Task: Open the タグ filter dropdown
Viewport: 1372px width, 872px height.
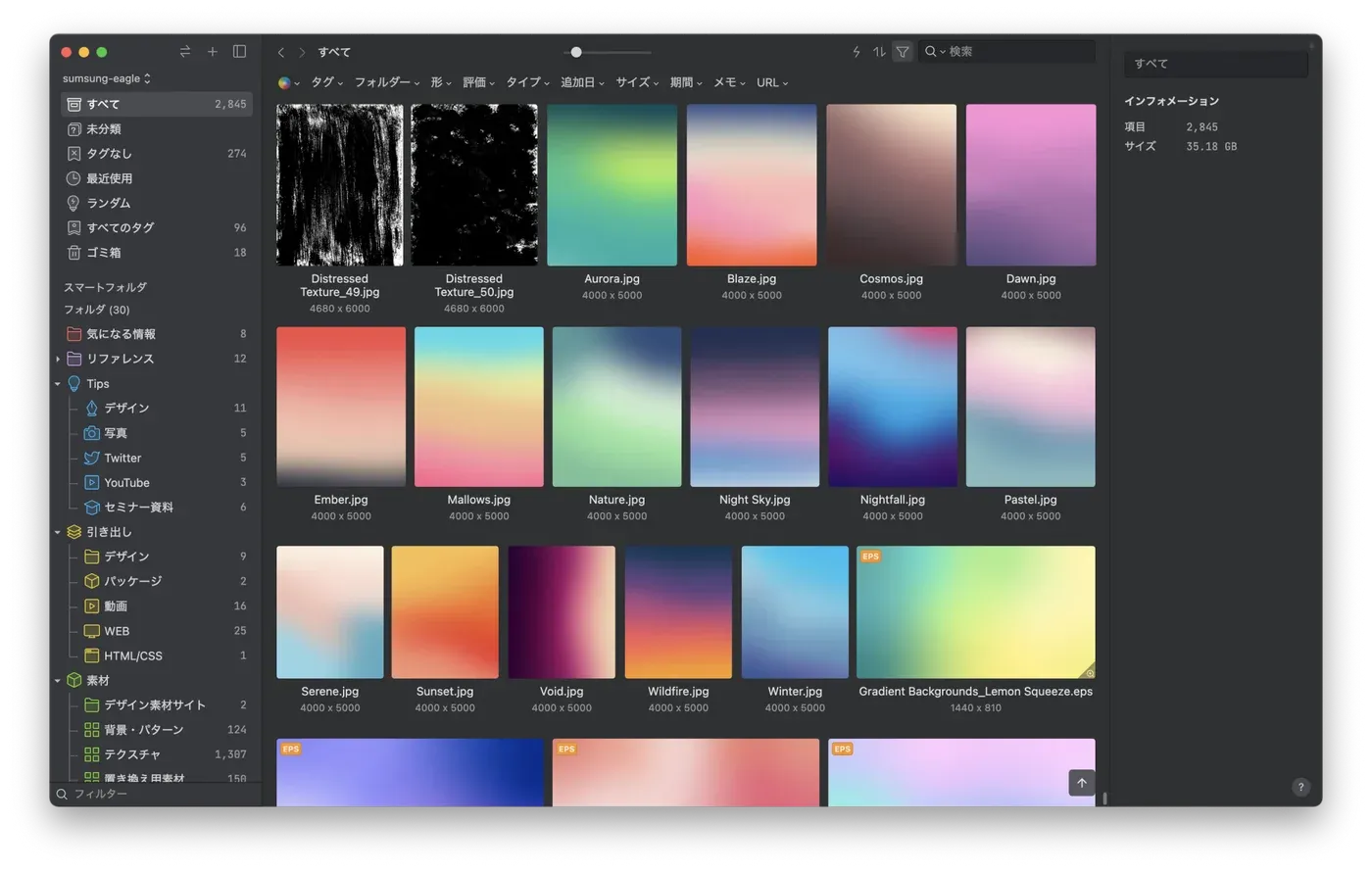Action: [x=327, y=82]
